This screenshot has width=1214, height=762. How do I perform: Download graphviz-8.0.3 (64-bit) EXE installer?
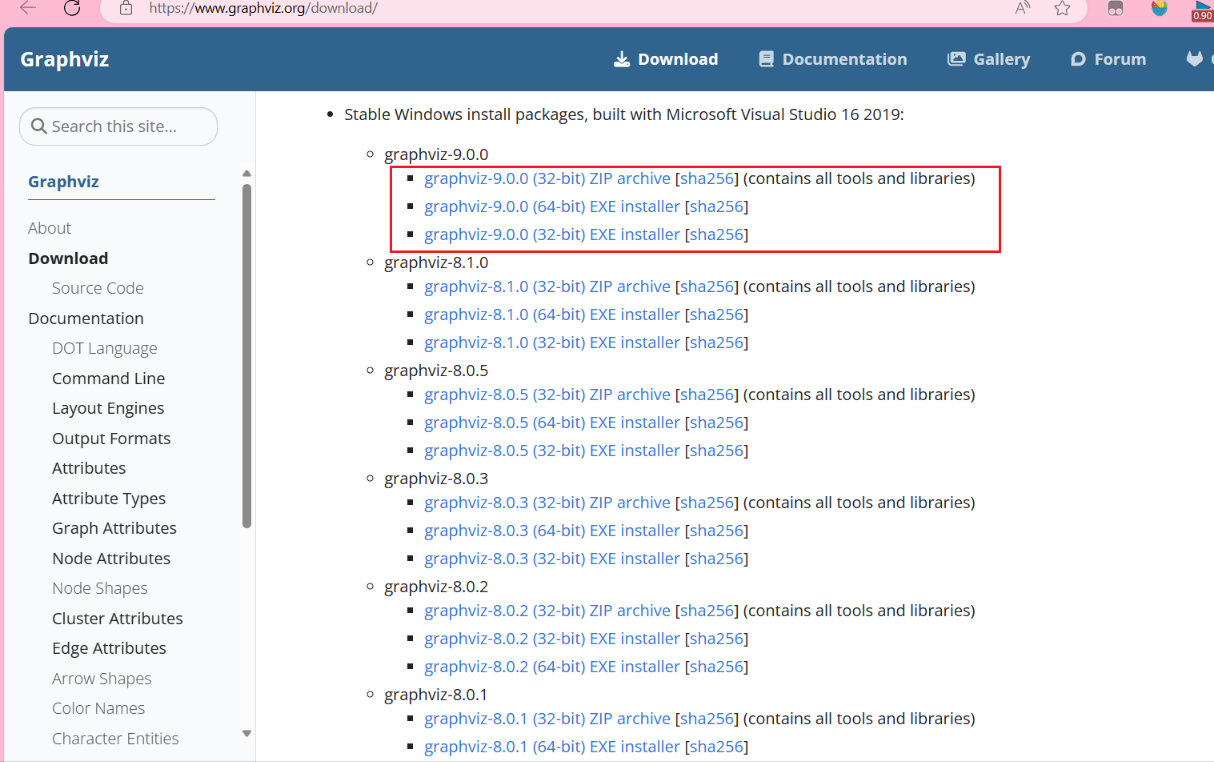(x=552, y=530)
